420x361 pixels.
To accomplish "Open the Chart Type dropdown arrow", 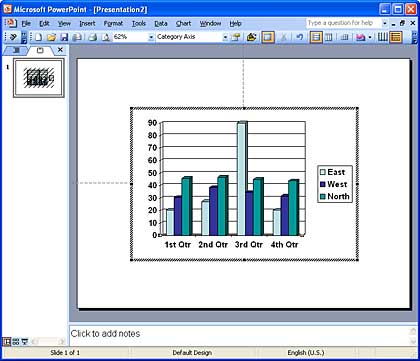I will click(x=370, y=37).
